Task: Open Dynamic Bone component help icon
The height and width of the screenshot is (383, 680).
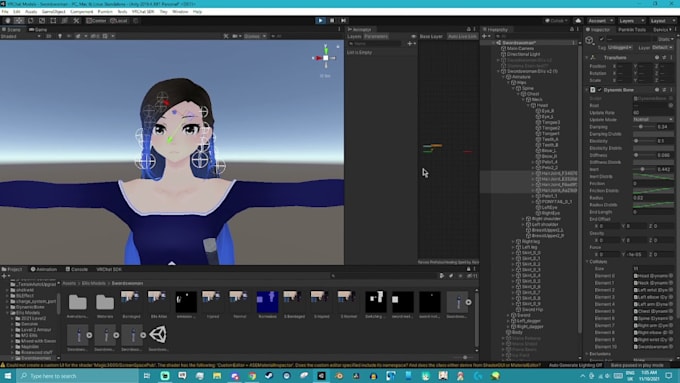Action: click(657, 90)
